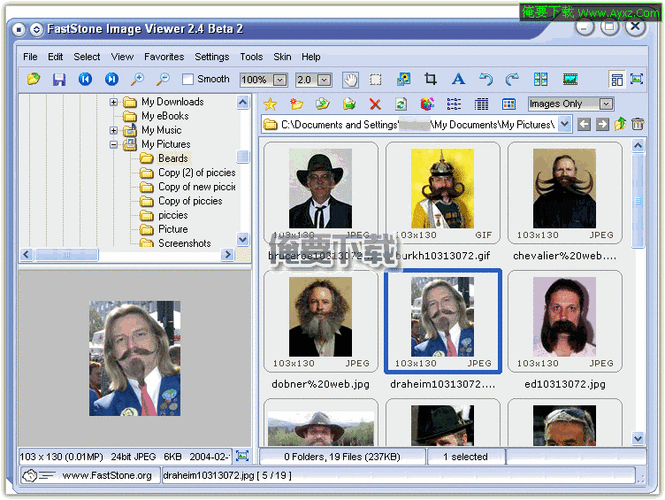The height and width of the screenshot is (500, 665).
Task: Collapse the My Pictures tree node
Action: 113,145
